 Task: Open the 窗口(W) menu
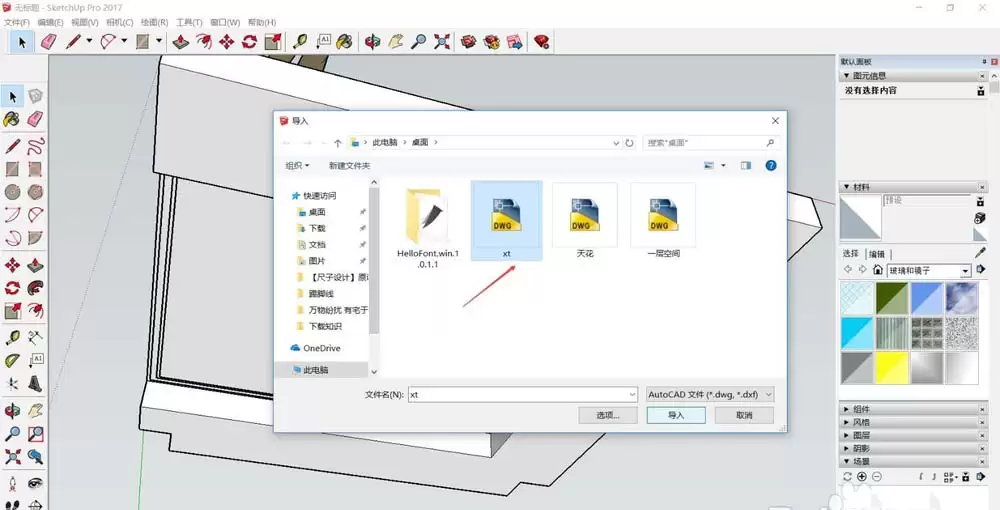(x=225, y=22)
